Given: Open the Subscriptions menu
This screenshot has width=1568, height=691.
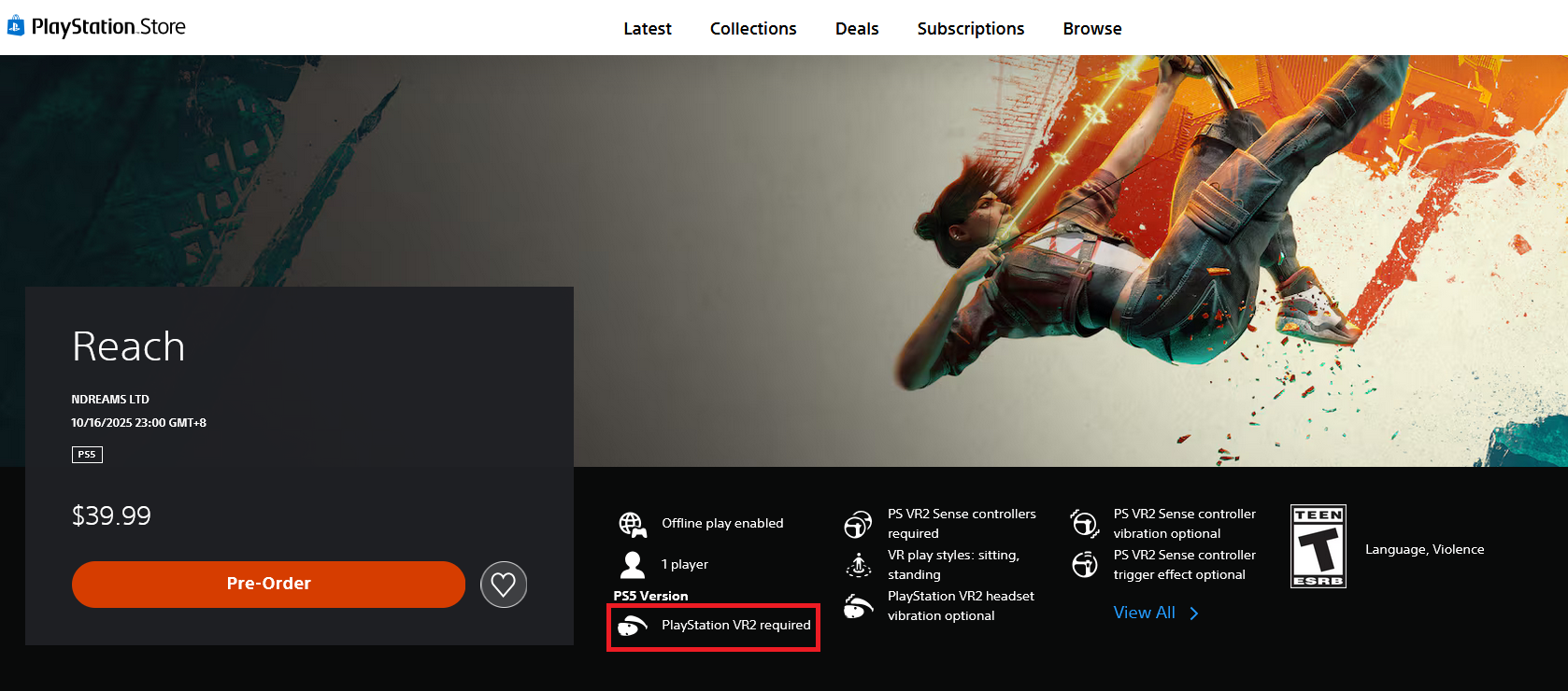Looking at the screenshot, I should coord(970,29).
